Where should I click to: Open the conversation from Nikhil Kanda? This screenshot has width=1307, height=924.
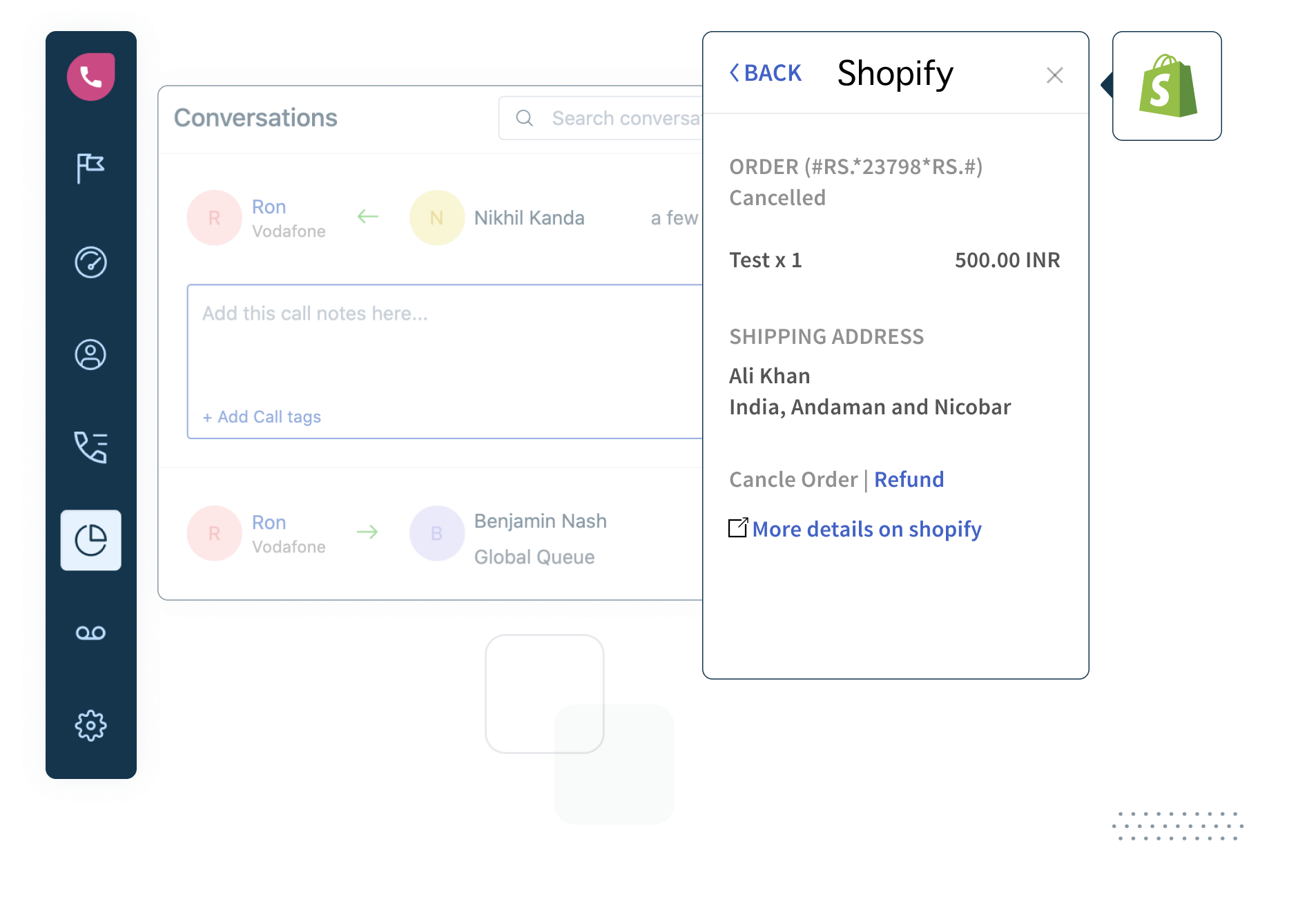tap(528, 218)
